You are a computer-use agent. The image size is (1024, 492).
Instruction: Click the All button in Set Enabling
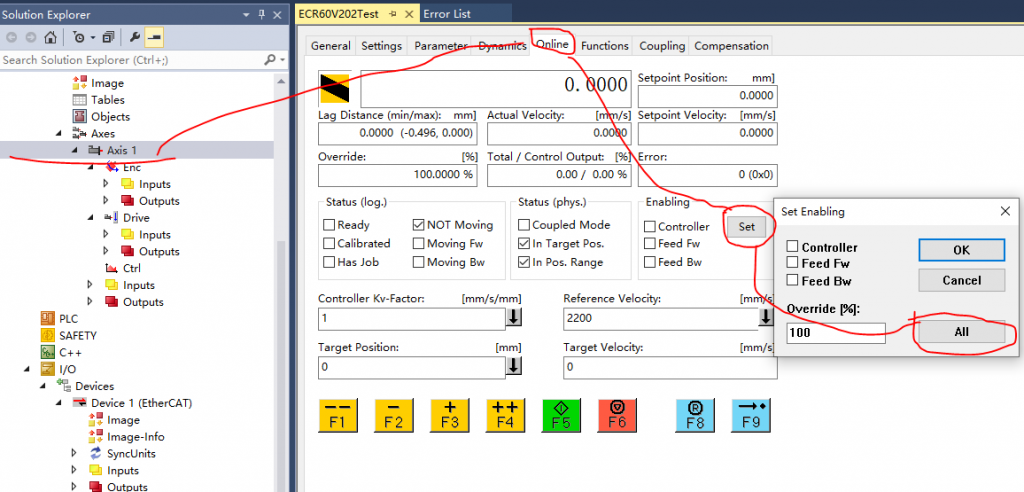(x=961, y=332)
